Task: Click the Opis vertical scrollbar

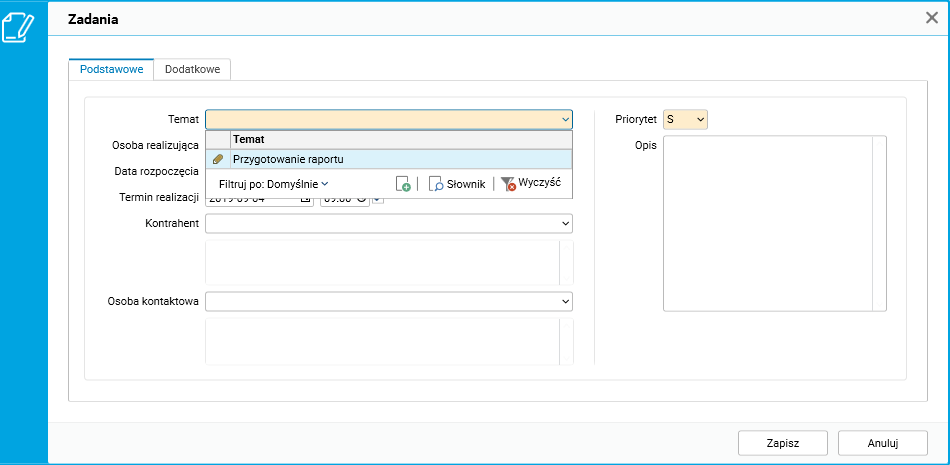Action: coord(879,223)
